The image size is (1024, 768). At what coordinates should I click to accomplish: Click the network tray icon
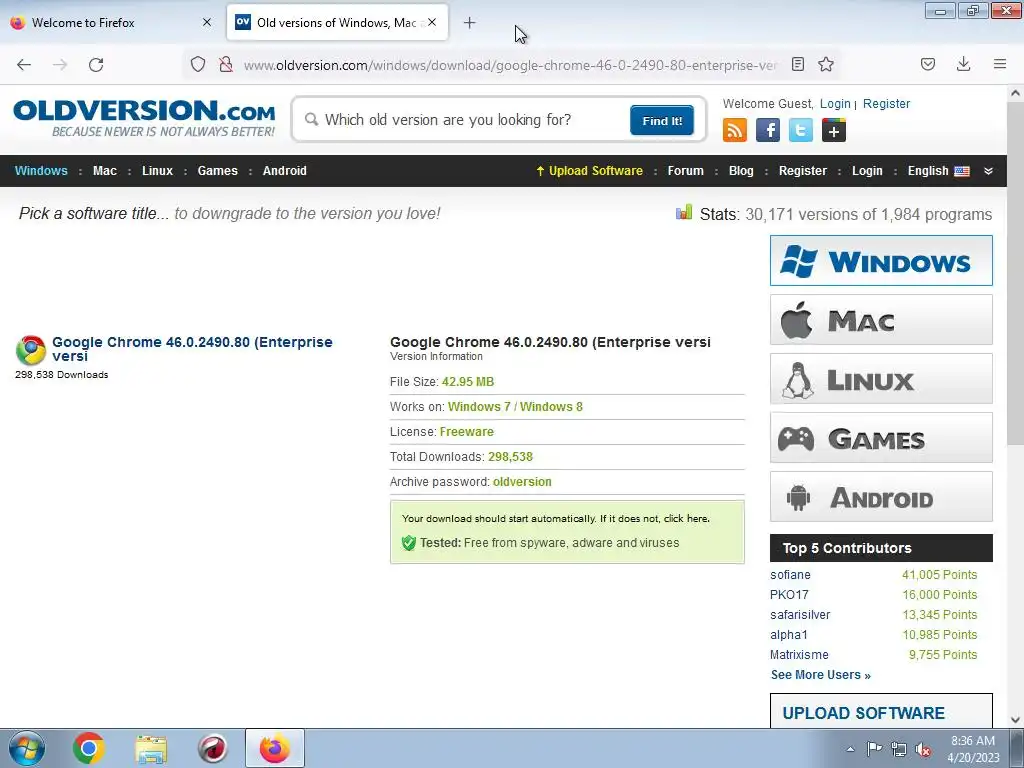tap(899, 749)
